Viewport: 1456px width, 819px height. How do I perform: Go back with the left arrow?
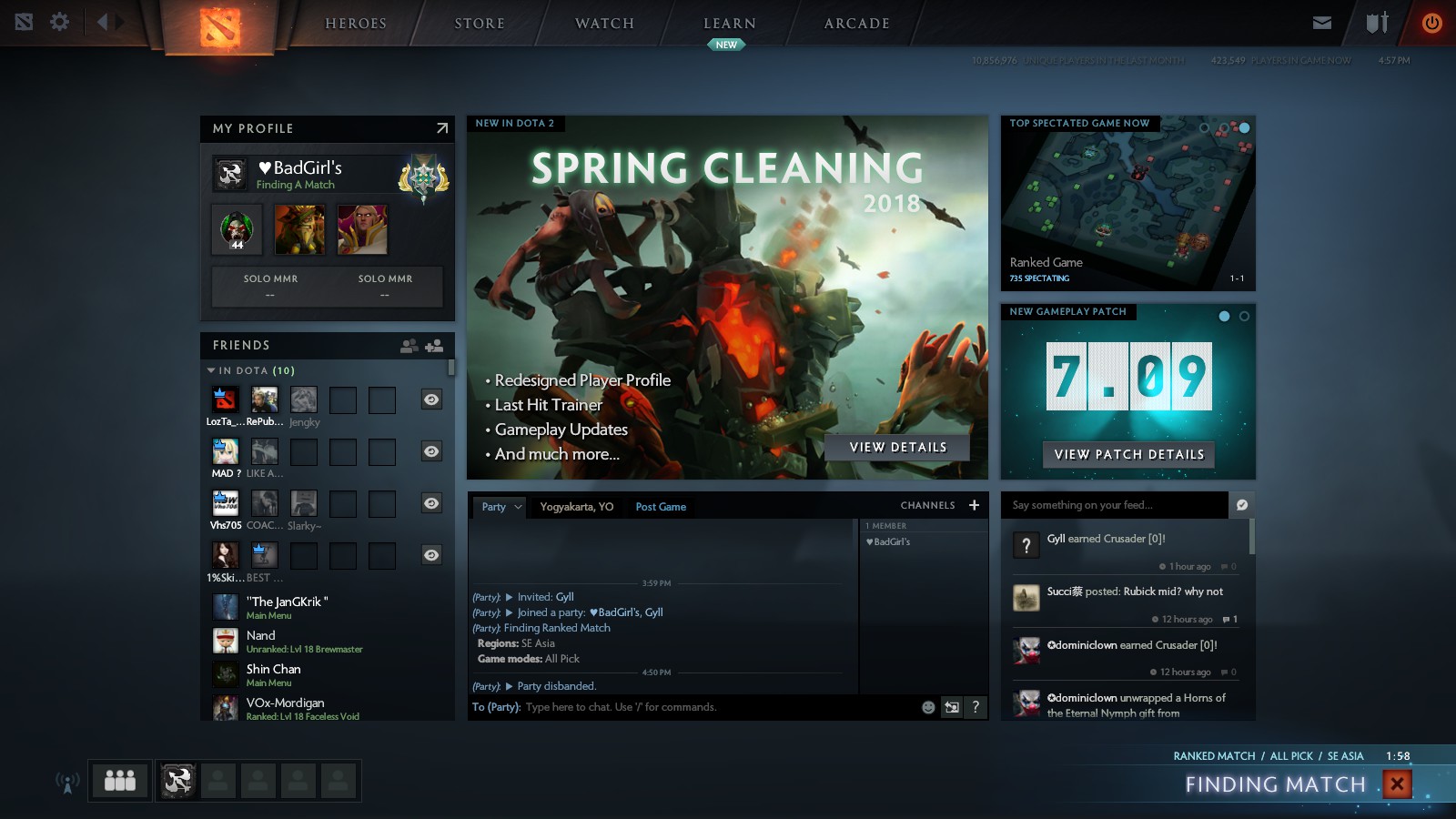pyautogui.click(x=102, y=22)
